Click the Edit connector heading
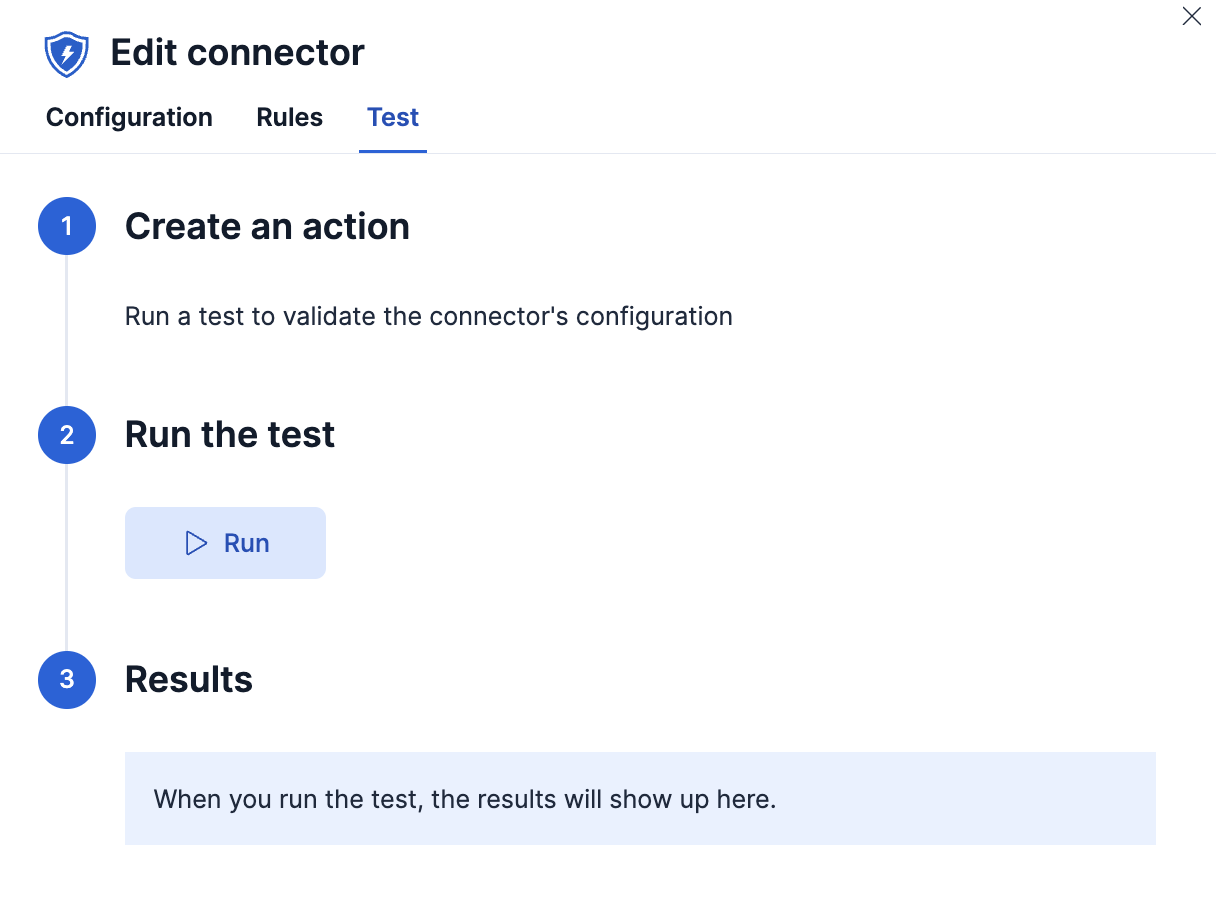The height and width of the screenshot is (900, 1216). click(x=237, y=51)
